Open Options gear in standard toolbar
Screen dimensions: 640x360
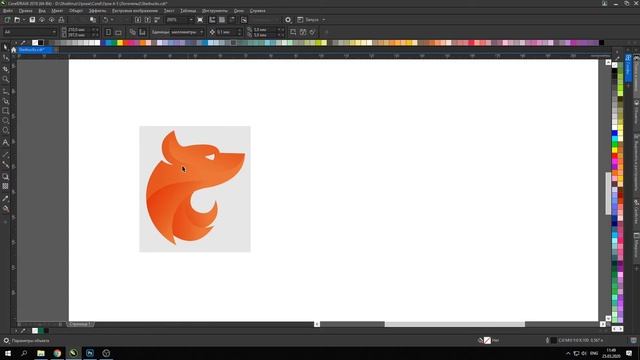288,20
